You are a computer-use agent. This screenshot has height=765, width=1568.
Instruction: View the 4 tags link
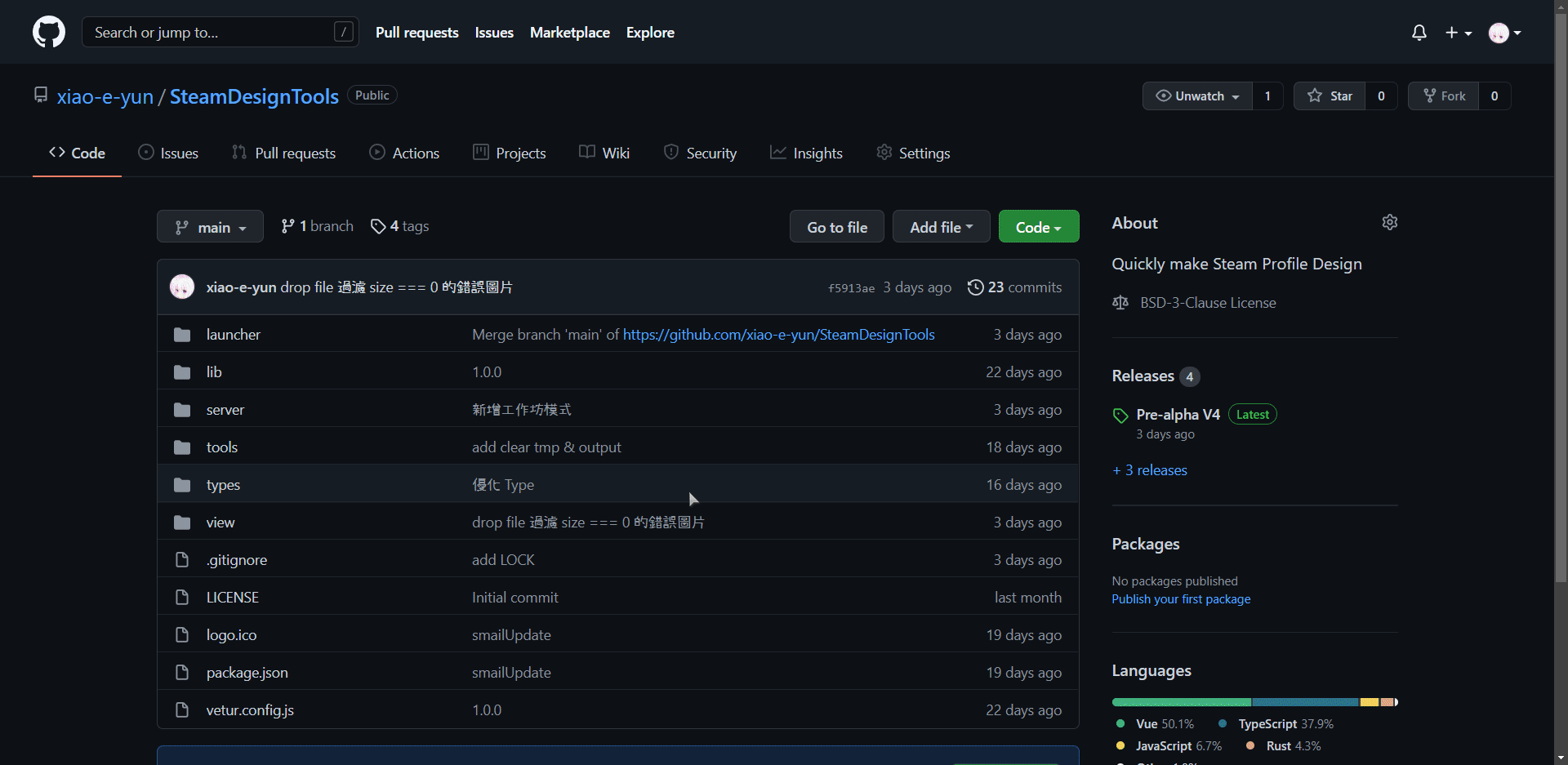click(x=399, y=226)
